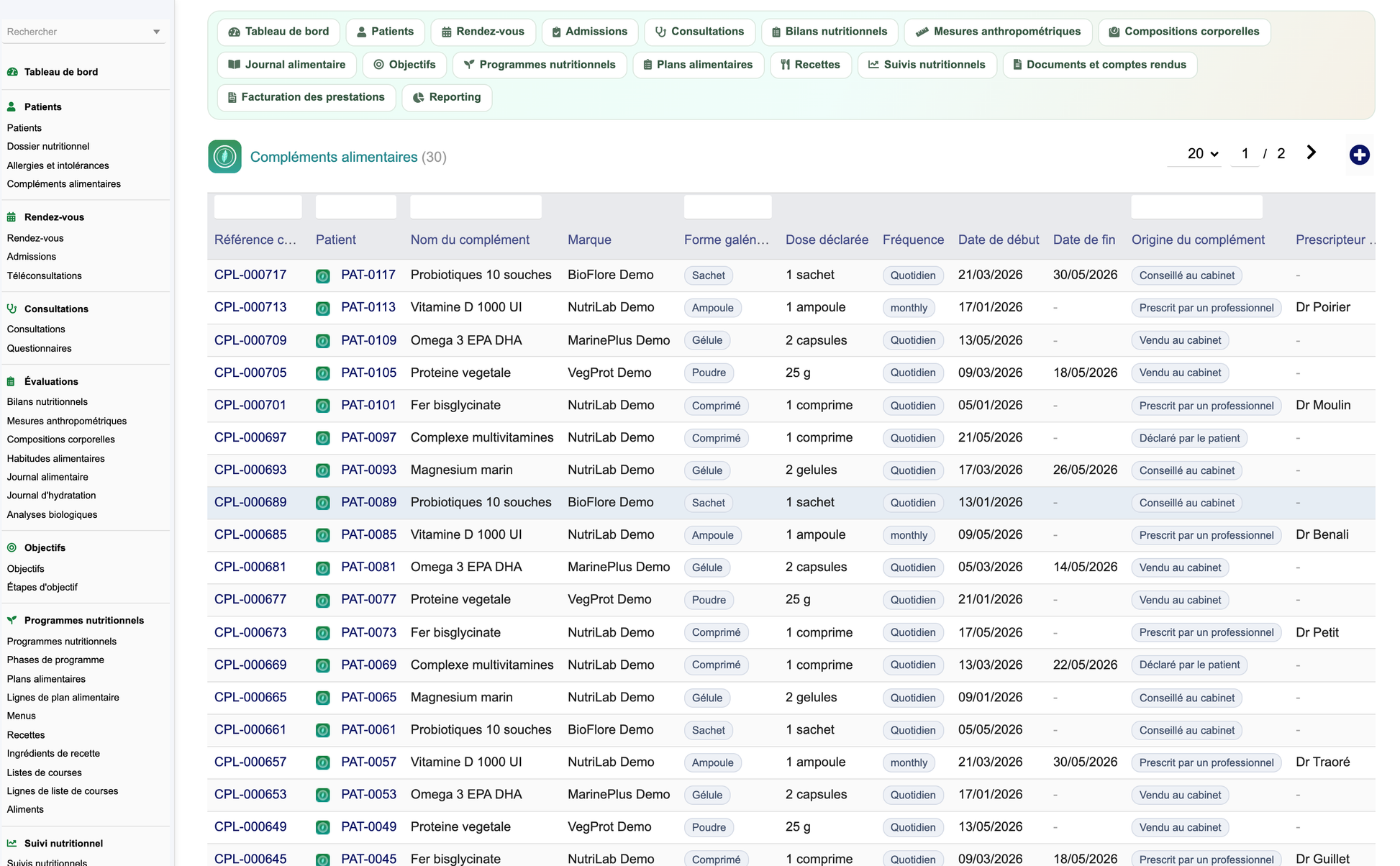Click patient icon beside PAT-0109
Screen dimensions: 1400x866
[323, 340]
